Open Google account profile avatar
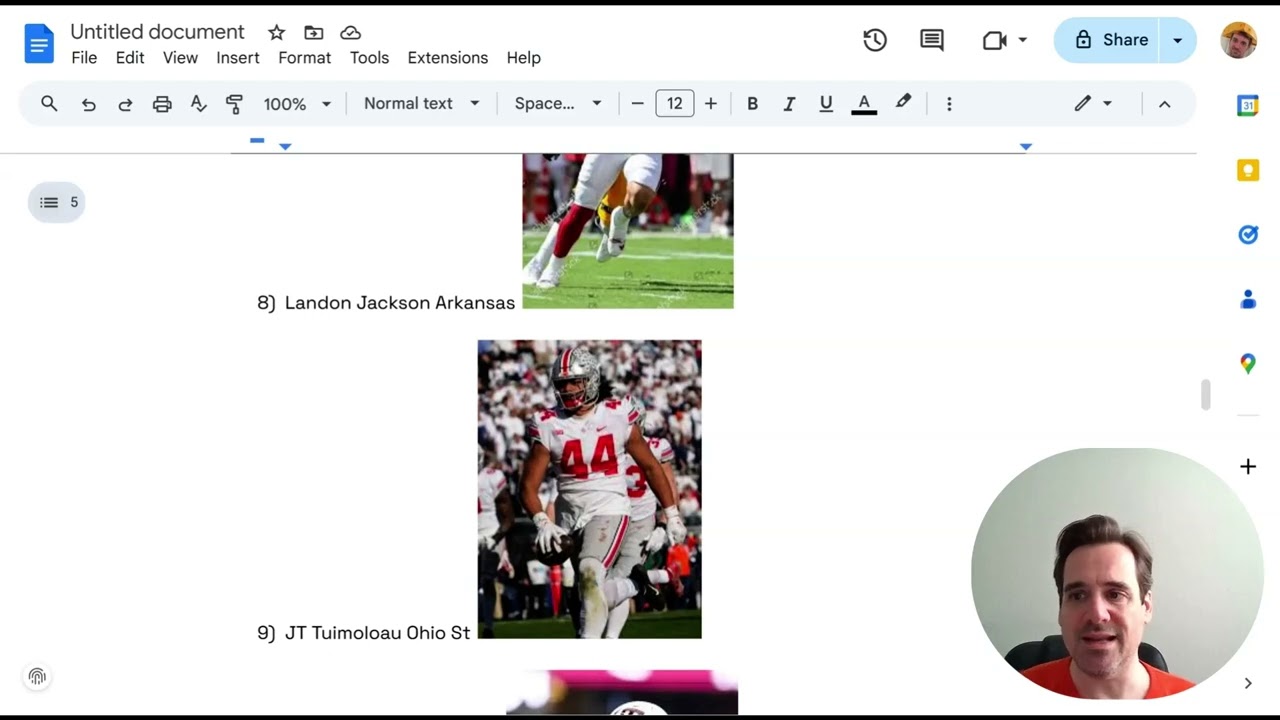 pyautogui.click(x=1238, y=40)
